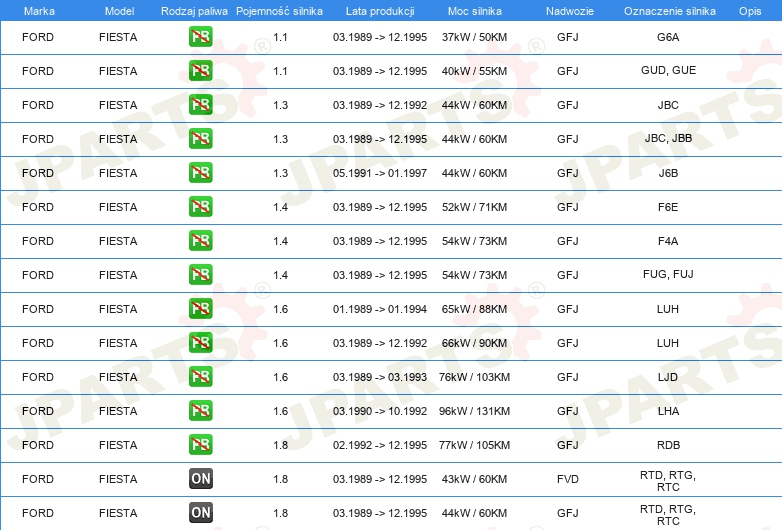
Task: Click the Marka column header
Action: [x=39, y=11]
